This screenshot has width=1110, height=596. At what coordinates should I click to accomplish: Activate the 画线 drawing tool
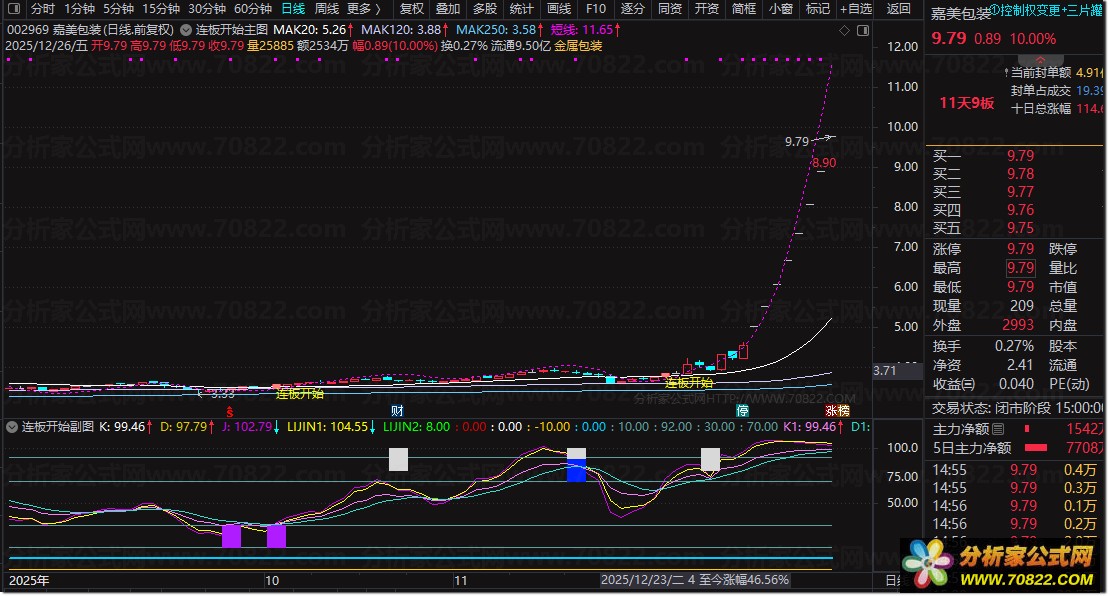[x=559, y=8]
